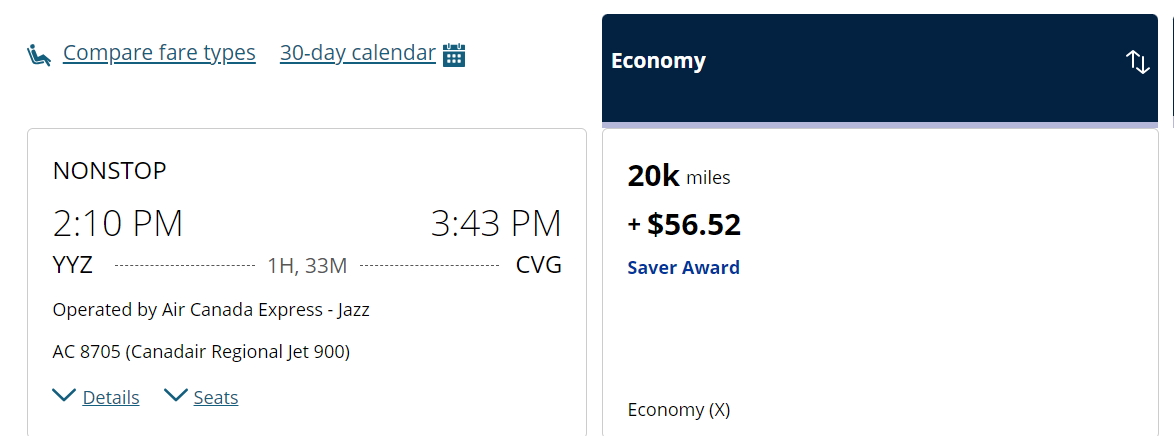Click the 3:43 PM arrival time
This screenshot has width=1174, height=436.
point(496,224)
